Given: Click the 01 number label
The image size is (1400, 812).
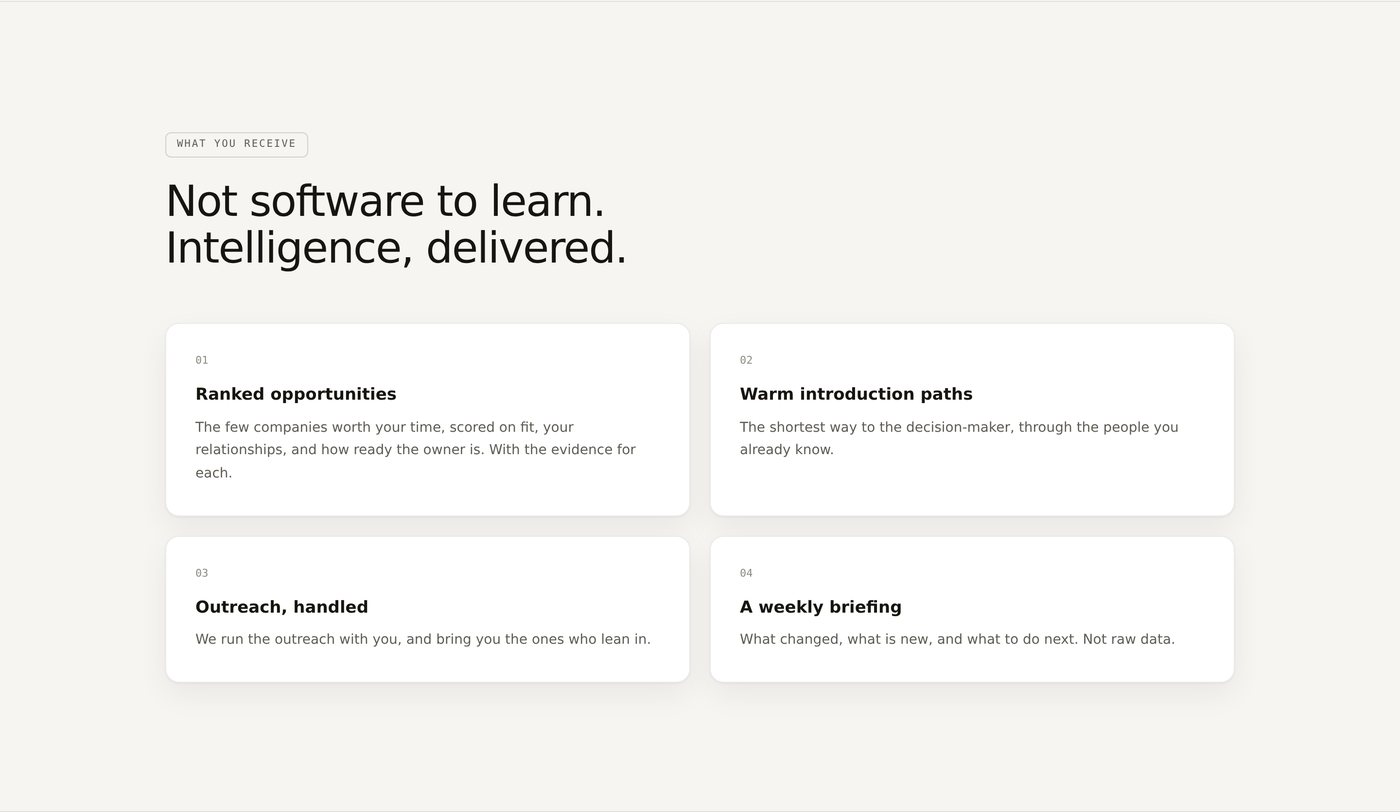Looking at the screenshot, I should (202, 360).
